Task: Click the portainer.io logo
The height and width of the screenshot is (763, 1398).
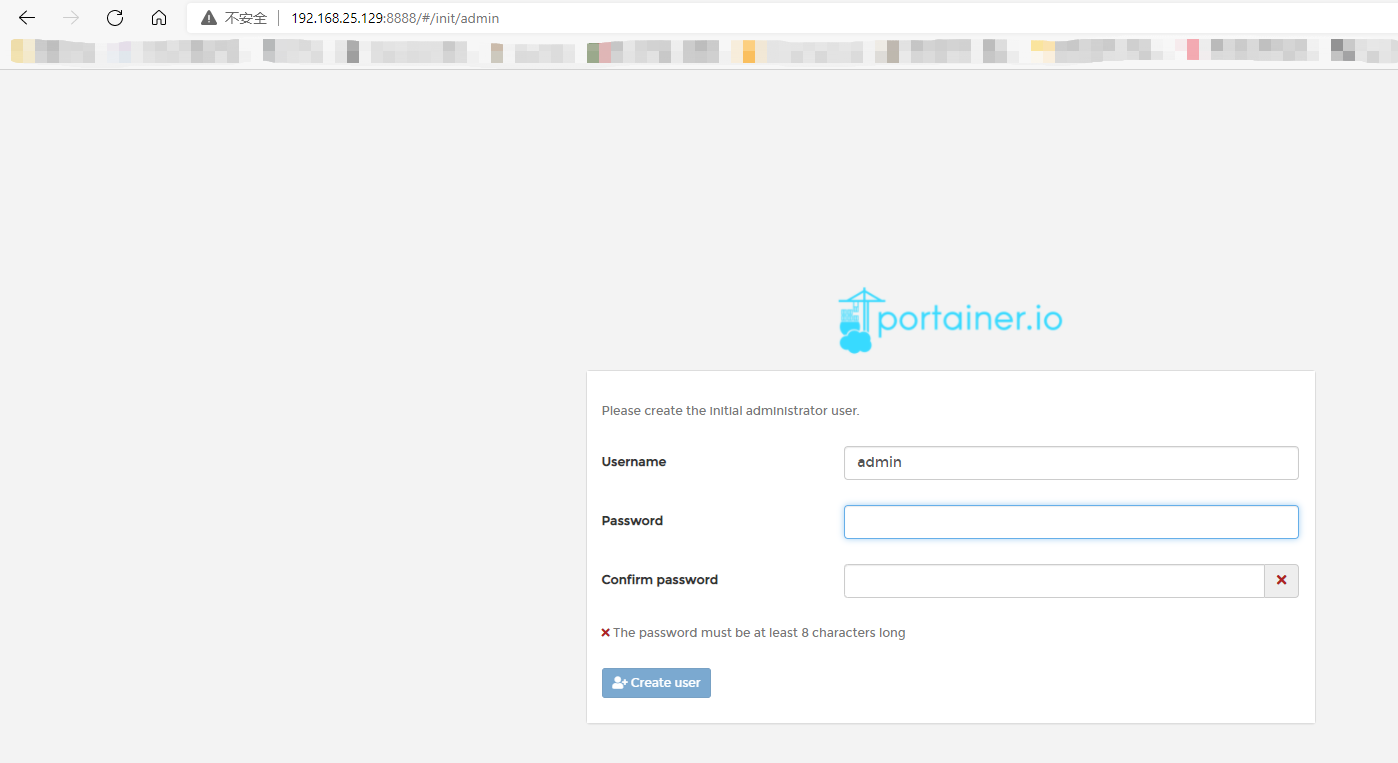Action: (950, 320)
